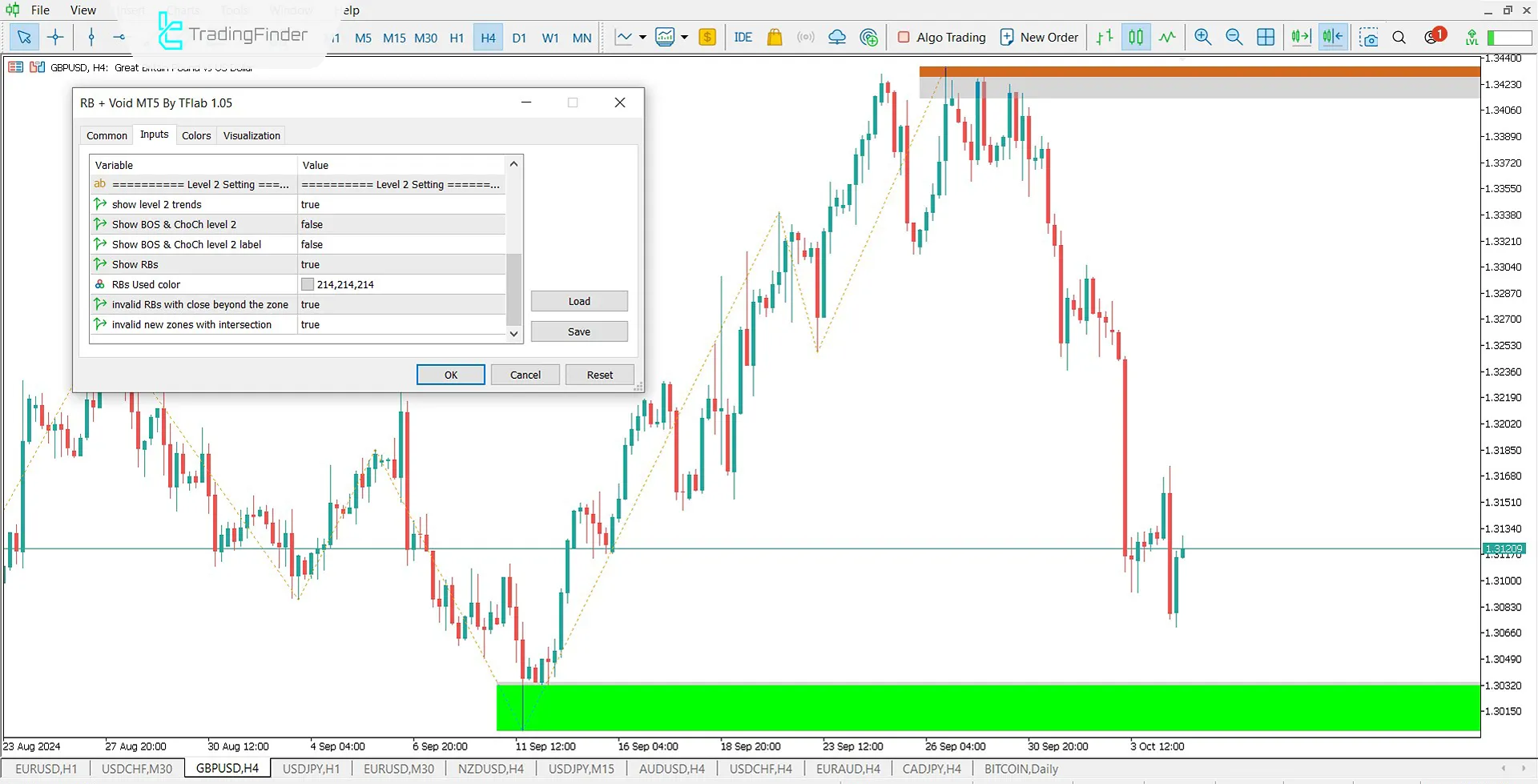Viewport: 1538px width, 784px height.
Task: Open the MetaEditor IDE
Action: (x=743, y=37)
